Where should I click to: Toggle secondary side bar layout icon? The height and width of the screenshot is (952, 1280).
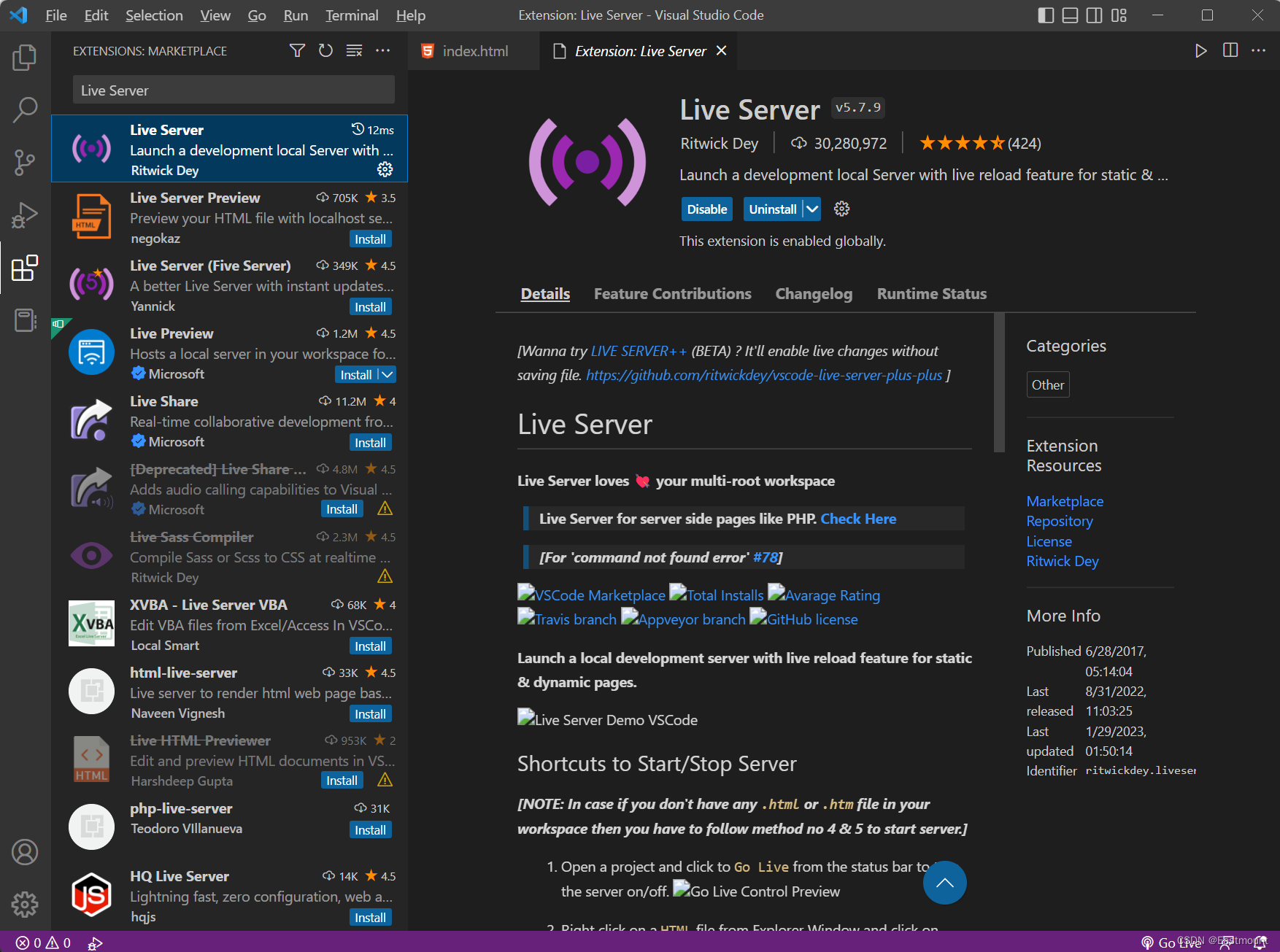coord(1094,15)
